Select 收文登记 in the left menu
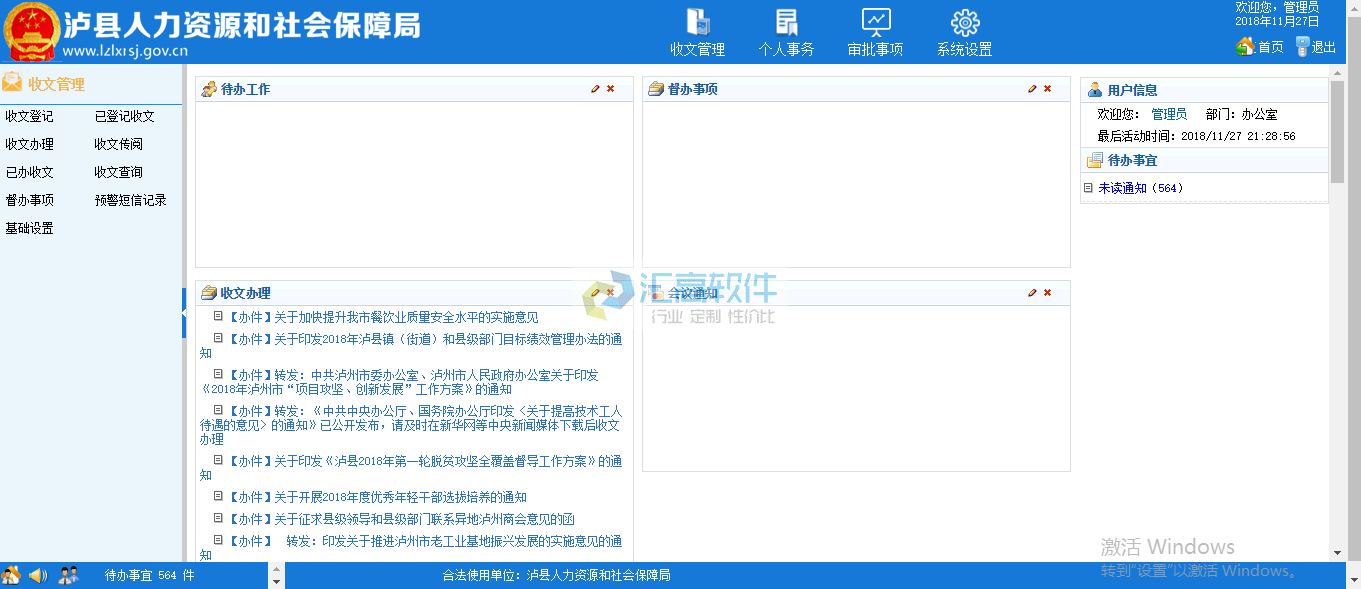The width and height of the screenshot is (1361, 589). [29, 116]
